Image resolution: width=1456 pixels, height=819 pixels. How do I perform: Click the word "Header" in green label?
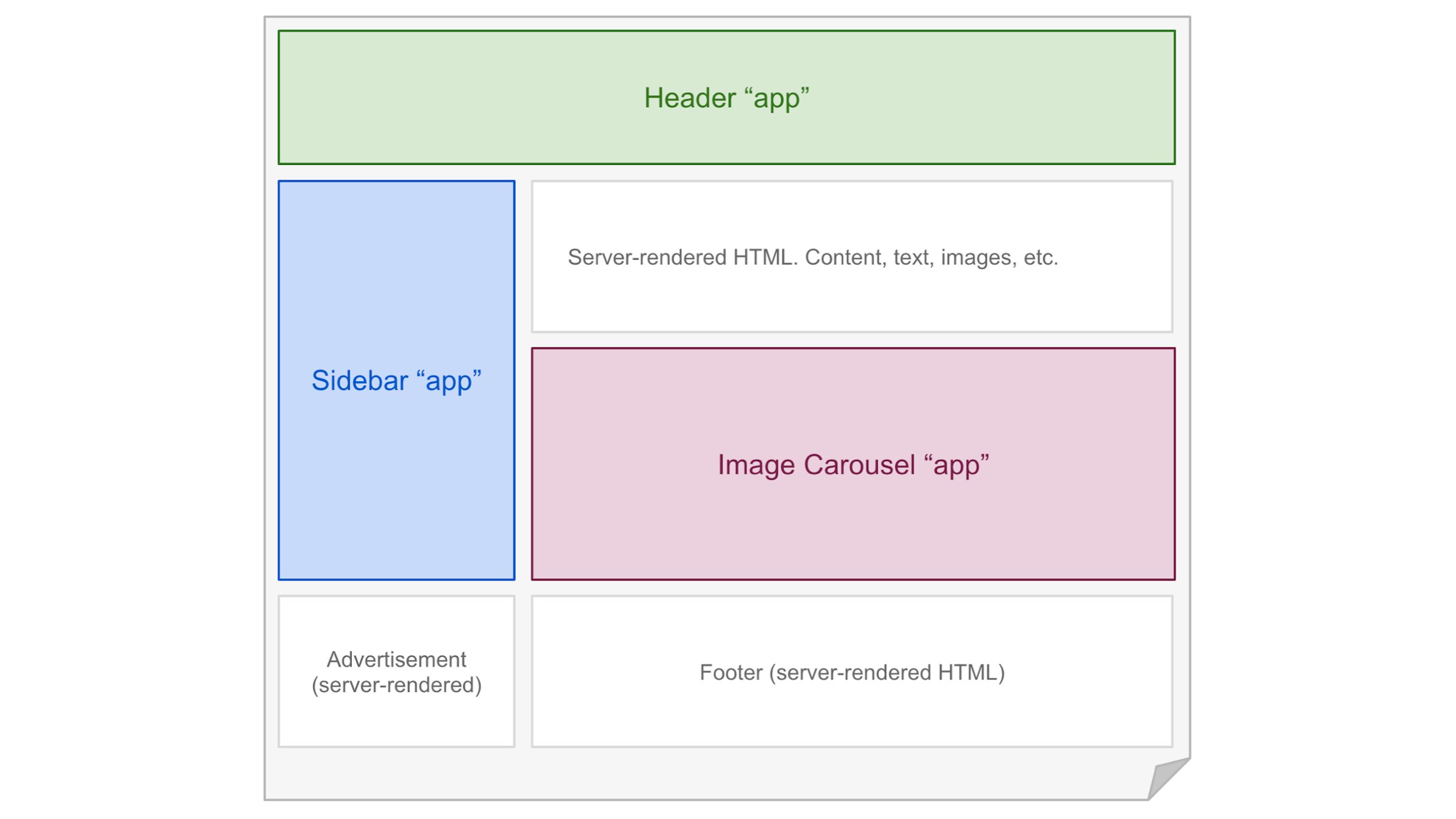pos(690,98)
